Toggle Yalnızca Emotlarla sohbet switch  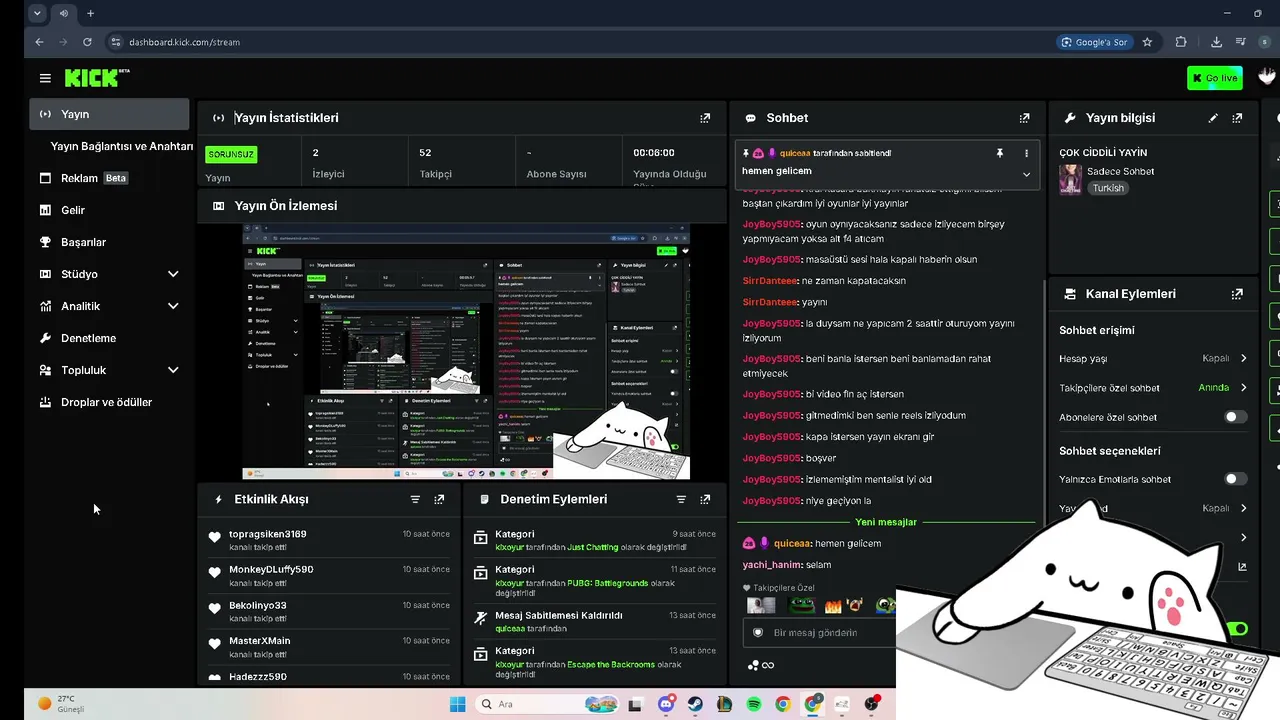click(1236, 479)
